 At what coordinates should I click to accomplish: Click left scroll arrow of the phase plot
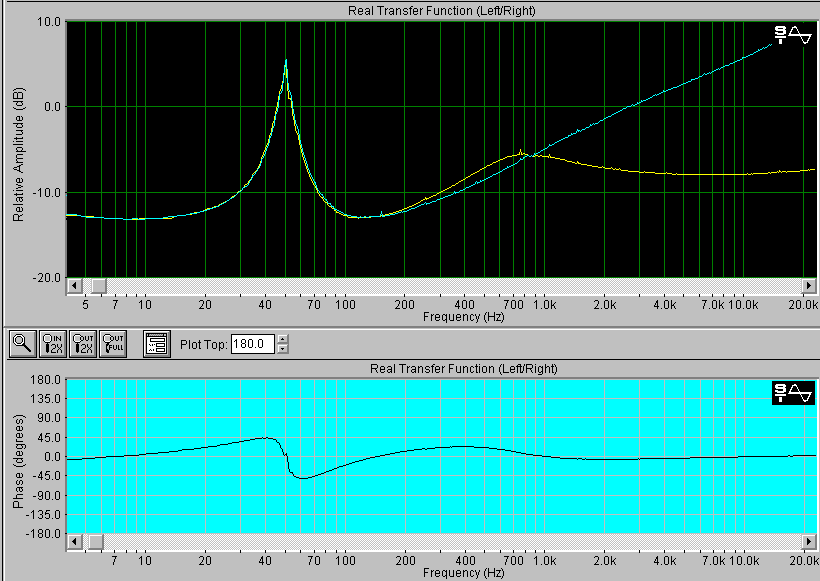click(74, 542)
